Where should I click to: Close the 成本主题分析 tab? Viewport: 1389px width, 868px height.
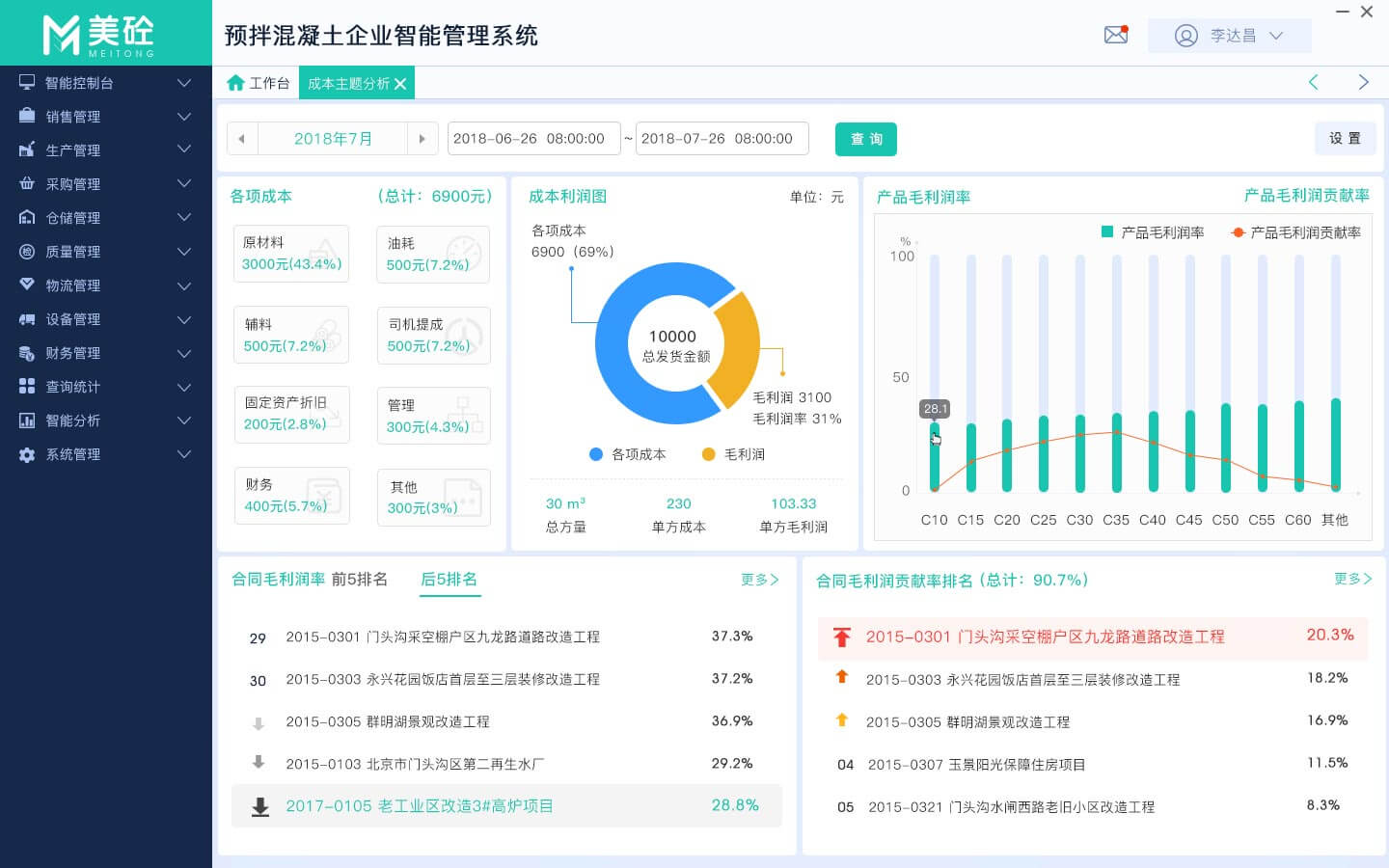click(x=400, y=84)
